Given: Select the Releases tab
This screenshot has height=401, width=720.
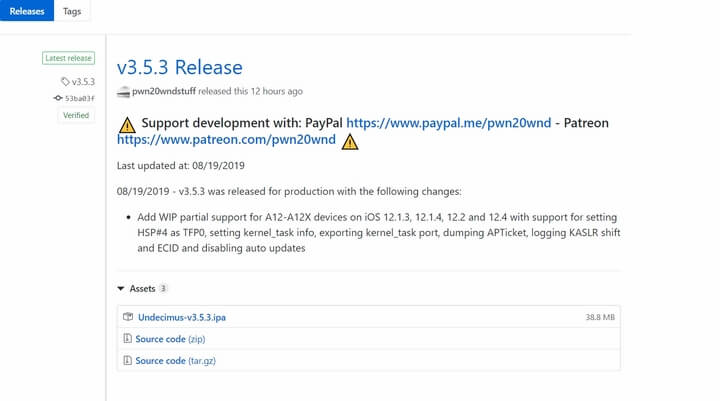Looking at the screenshot, I should pos(27,11).
